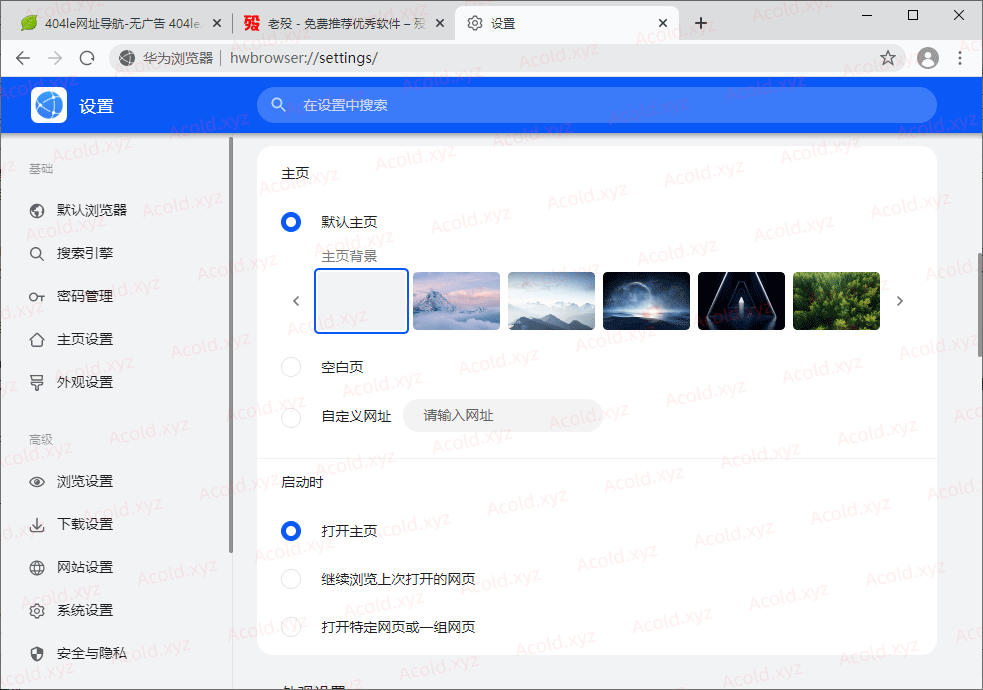This screenshot has height=690, width=983.
Task: Select the 打开主页 startup radio button
Action: (x=291, y=531)
